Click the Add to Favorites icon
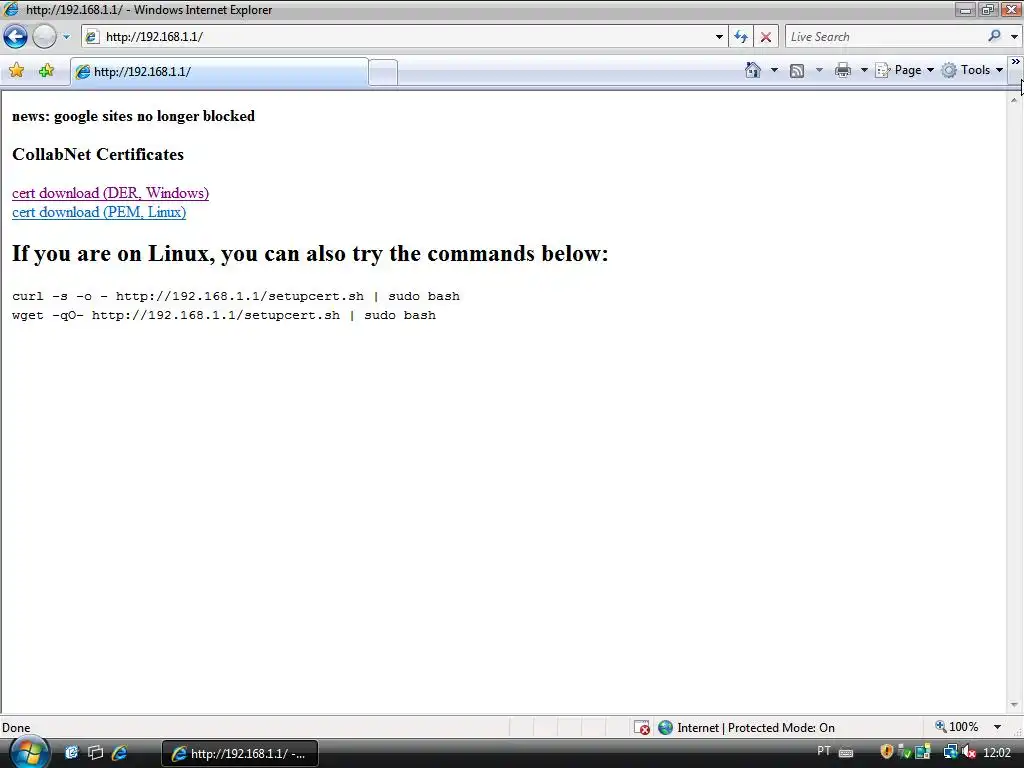Viewport: 1024px width, 768px height. 46,71
